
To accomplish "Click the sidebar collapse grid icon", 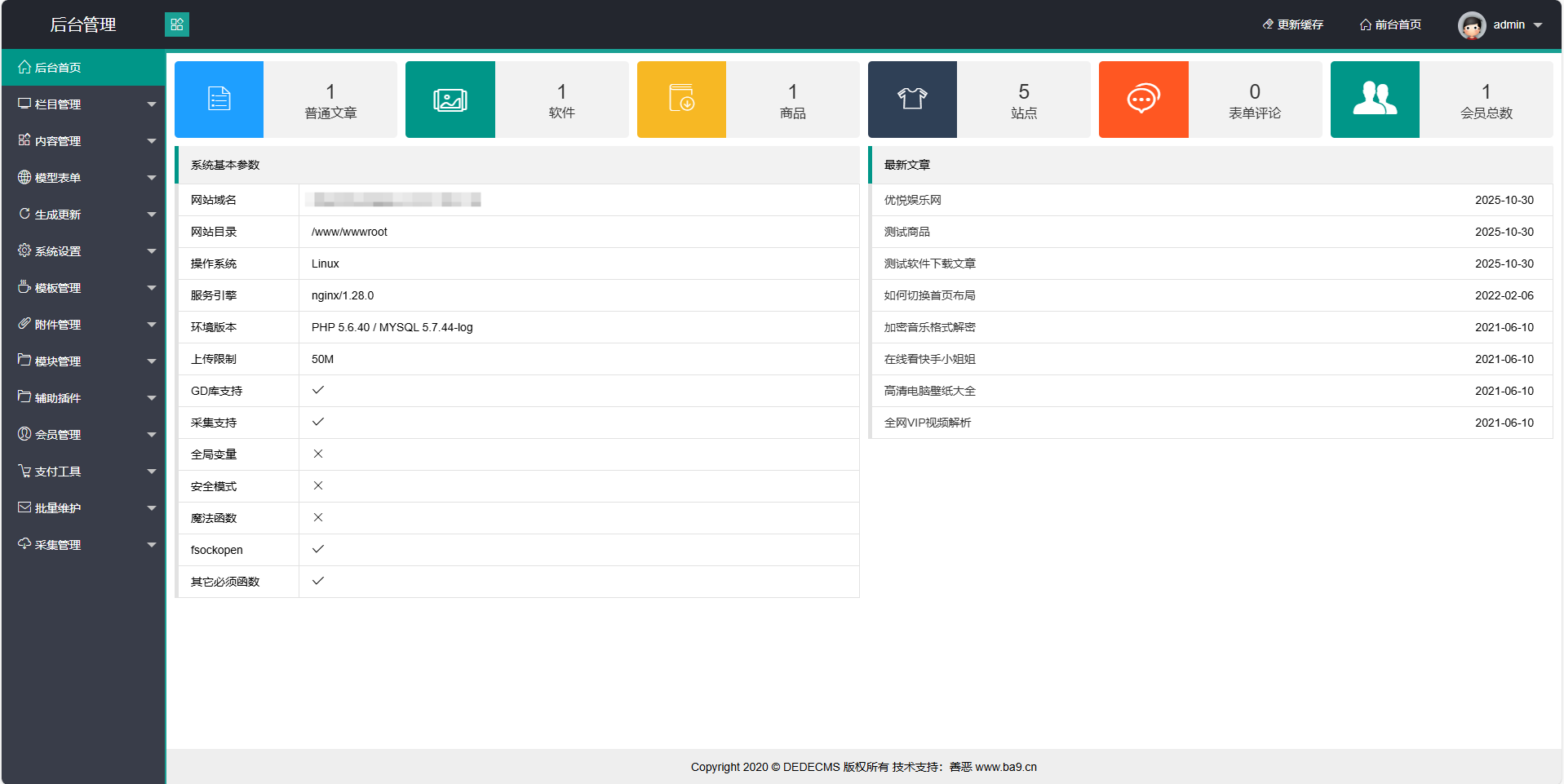I will [x=176, y=24].
